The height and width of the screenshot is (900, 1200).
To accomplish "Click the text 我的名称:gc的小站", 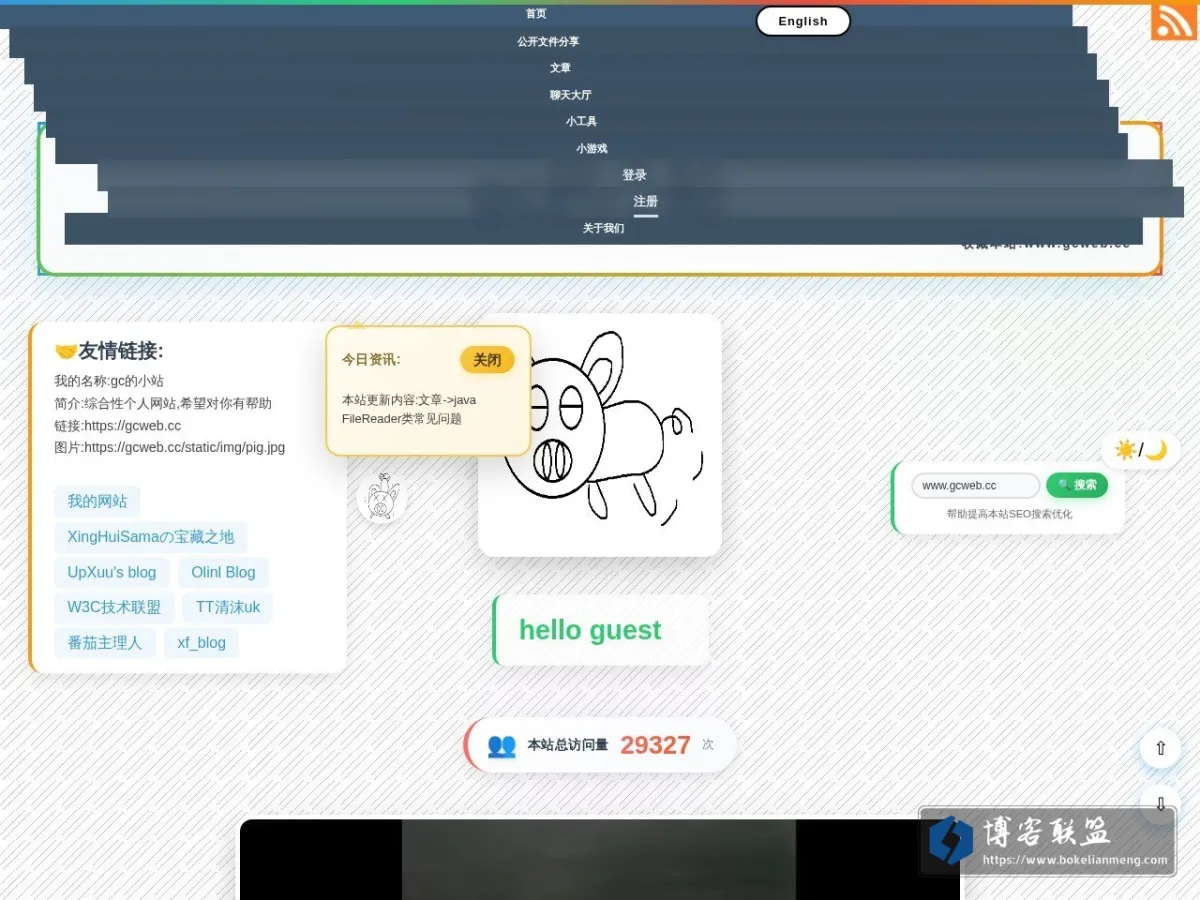I will point(109,381).
